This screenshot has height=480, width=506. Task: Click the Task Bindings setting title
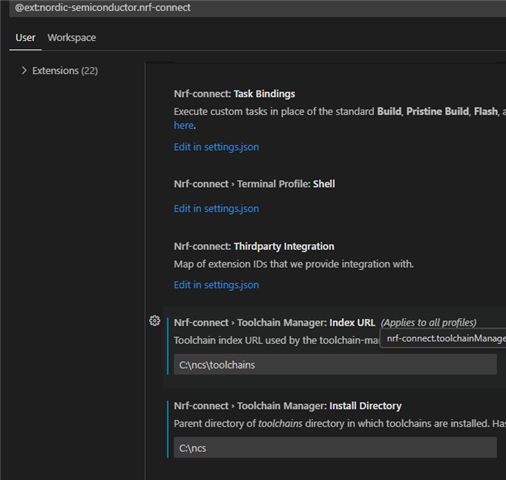234,94
